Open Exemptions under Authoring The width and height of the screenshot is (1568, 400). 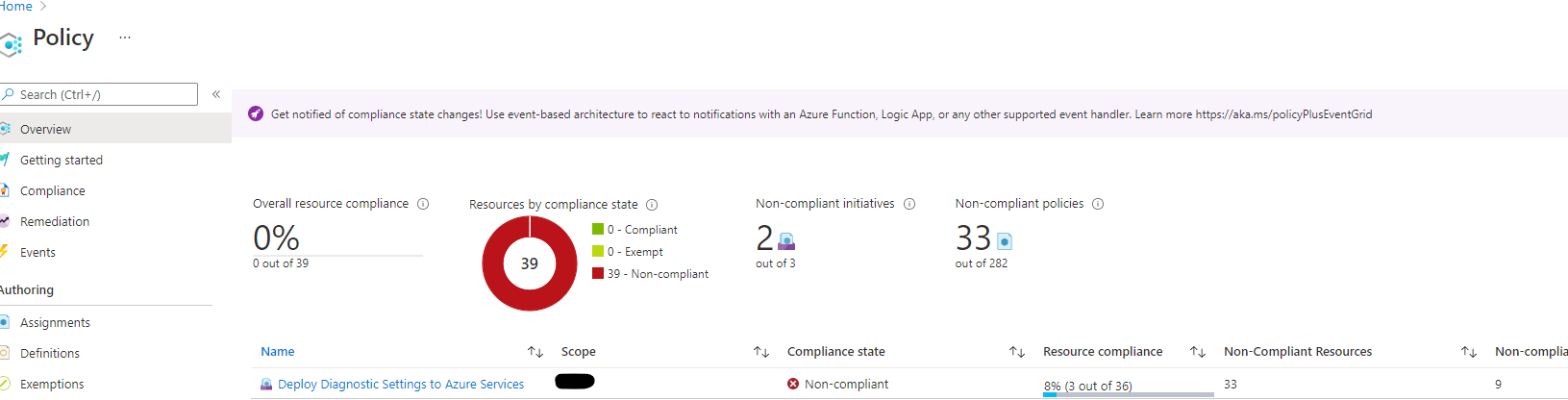[52, 384]
